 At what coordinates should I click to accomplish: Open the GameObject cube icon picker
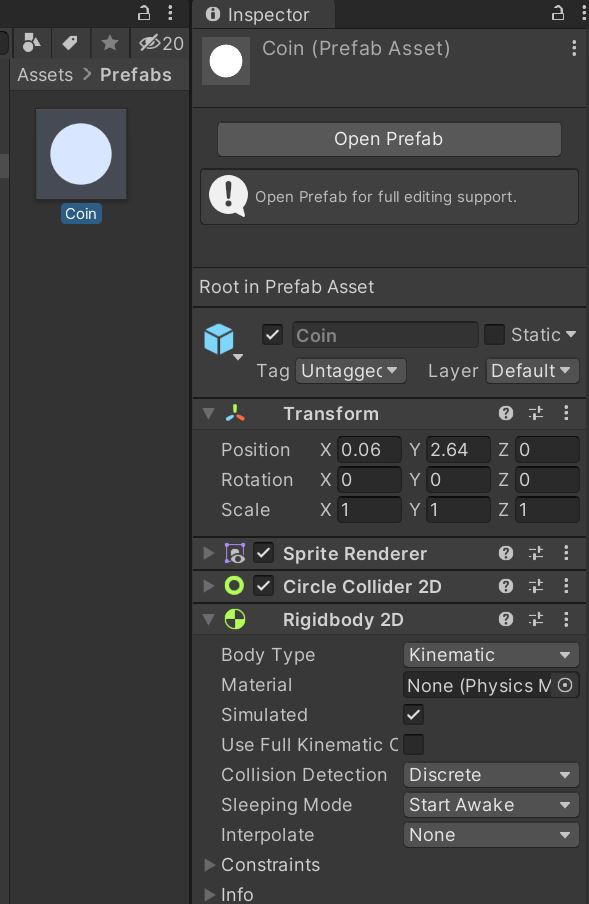pyautogui.click(x=222, y=341)
